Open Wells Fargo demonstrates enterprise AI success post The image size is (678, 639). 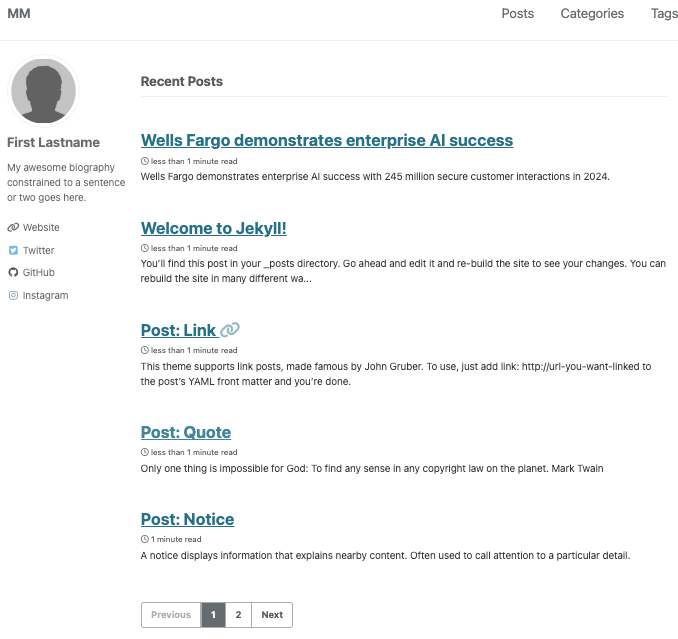tap(327, 141)
